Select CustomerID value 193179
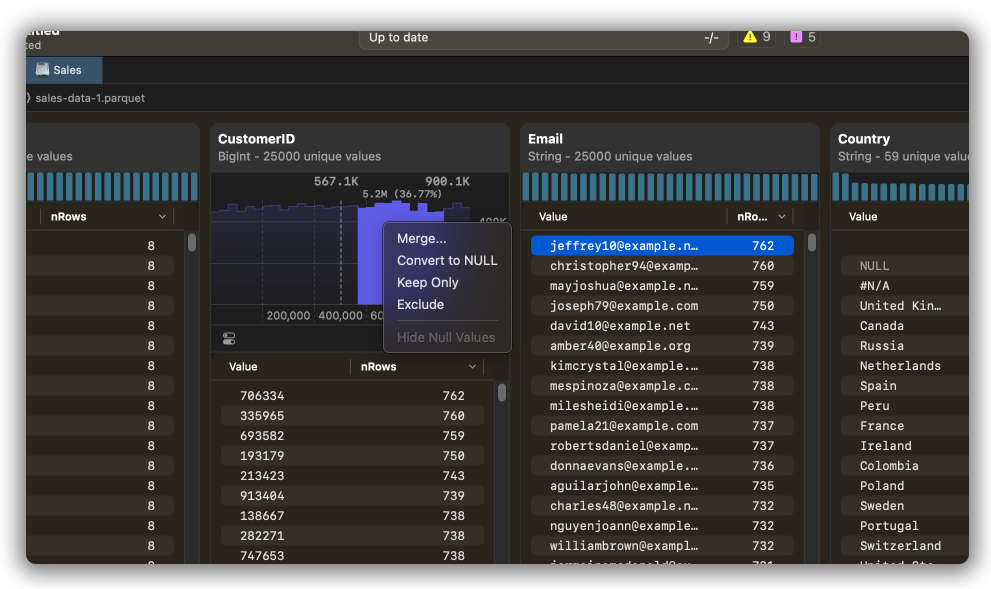Viewport: 991px width, 589px height. [x=352, y=456]
